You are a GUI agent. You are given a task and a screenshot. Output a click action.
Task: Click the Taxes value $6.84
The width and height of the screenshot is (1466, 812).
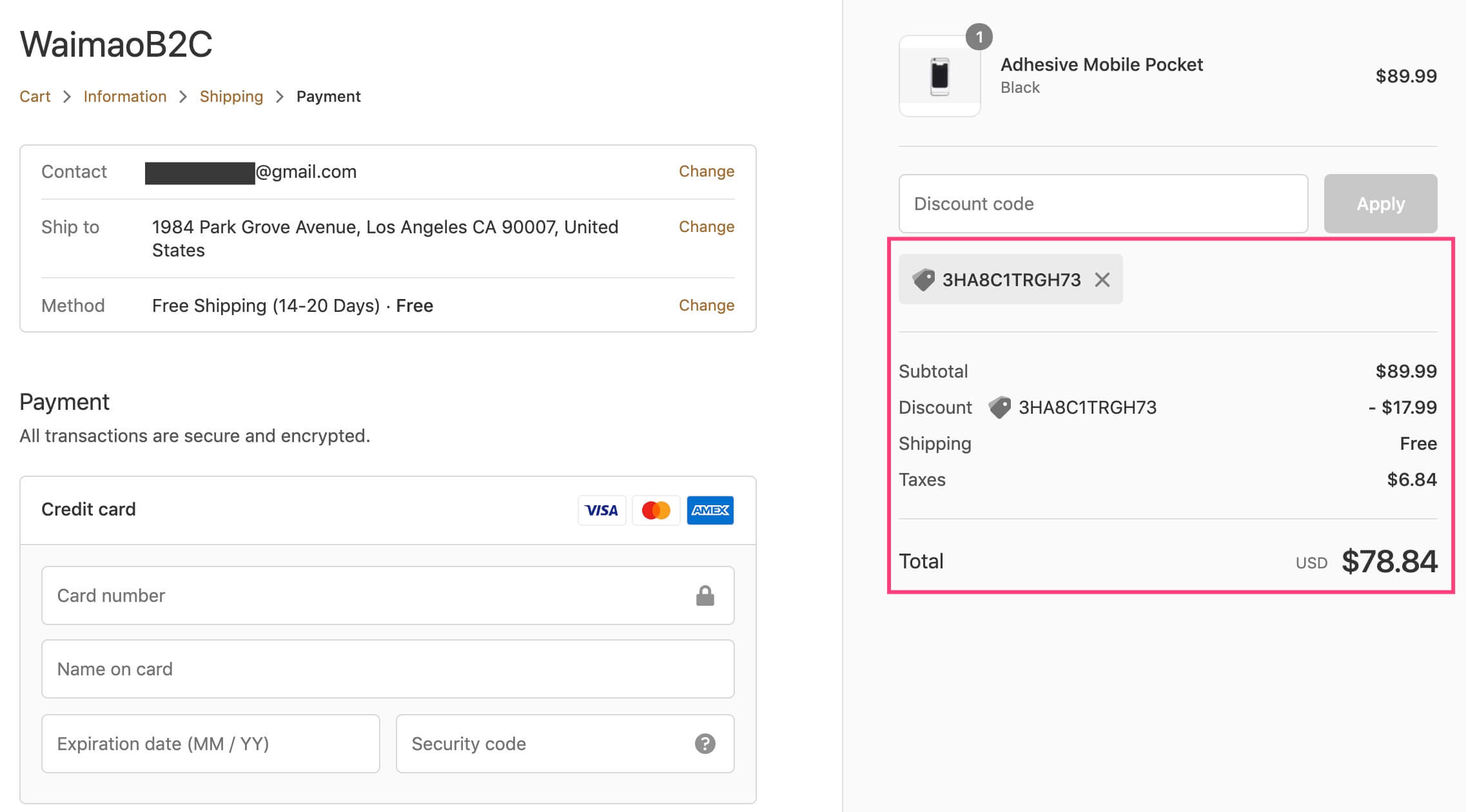[1411, 479]
